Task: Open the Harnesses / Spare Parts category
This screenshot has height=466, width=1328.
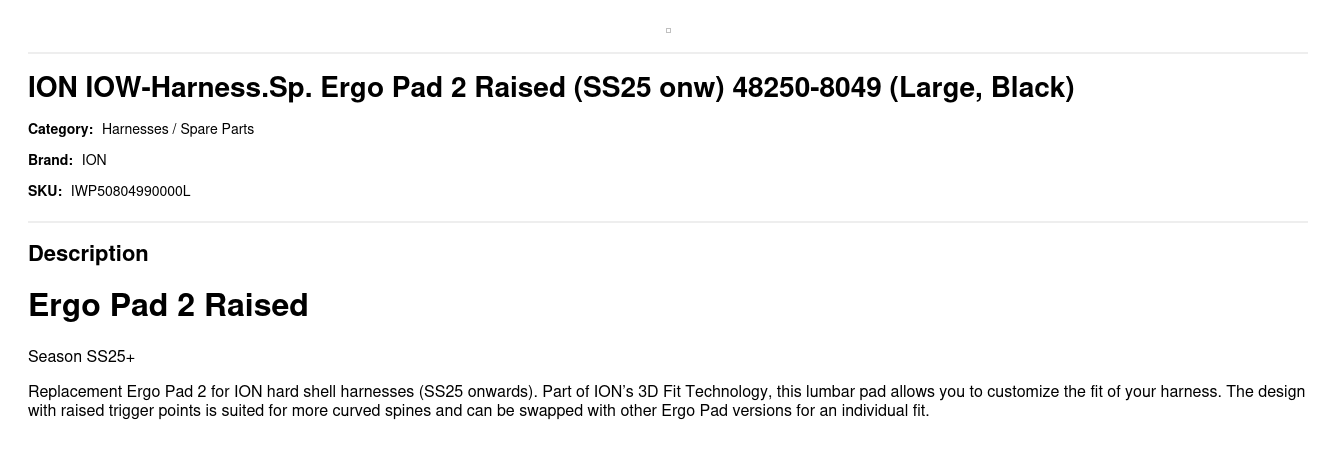Action: 178,129
